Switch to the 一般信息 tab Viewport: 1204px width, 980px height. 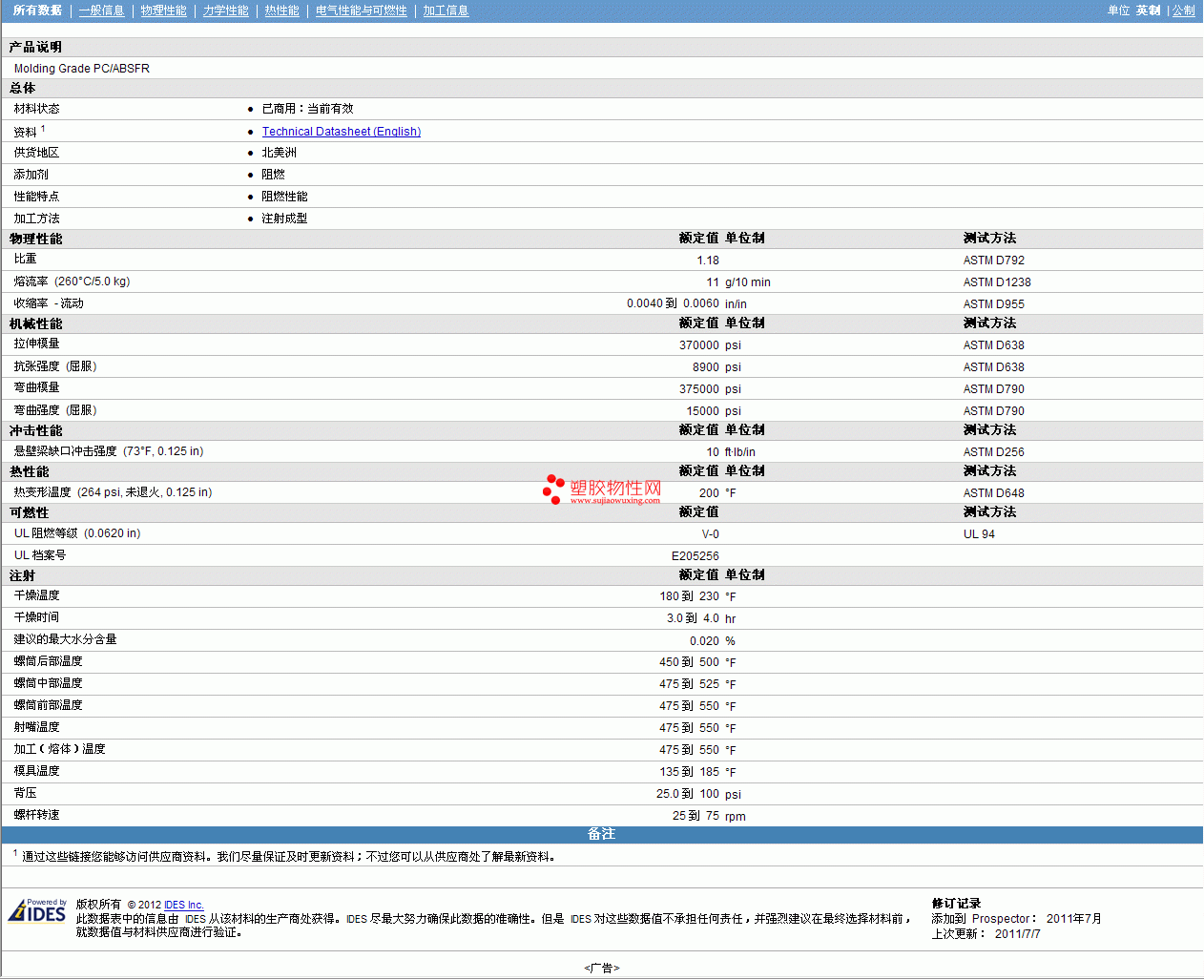[x=101, y=10]
